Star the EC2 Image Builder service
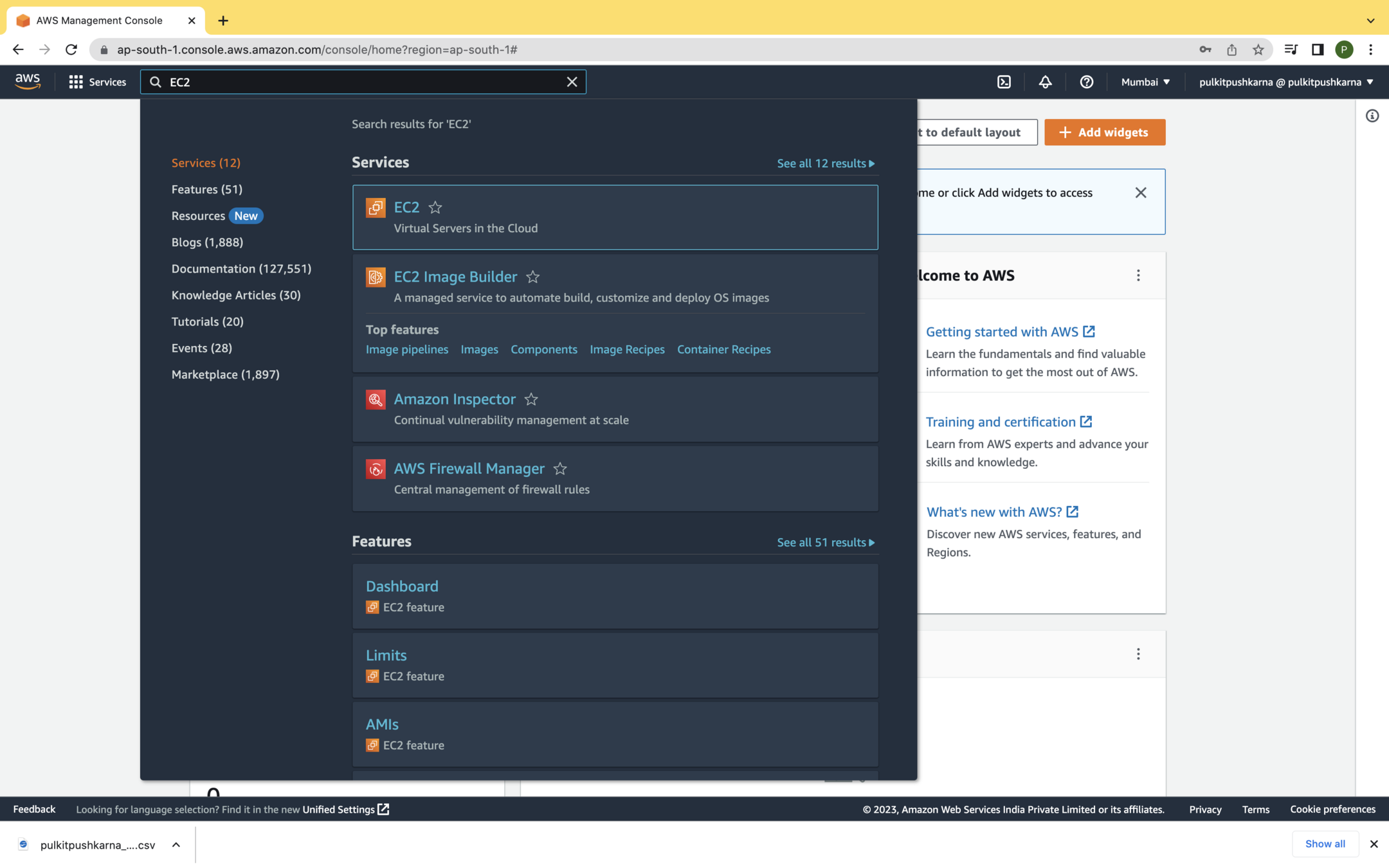Image resolution: width=1389 pixels, height=868 pixels. point(532,276)
